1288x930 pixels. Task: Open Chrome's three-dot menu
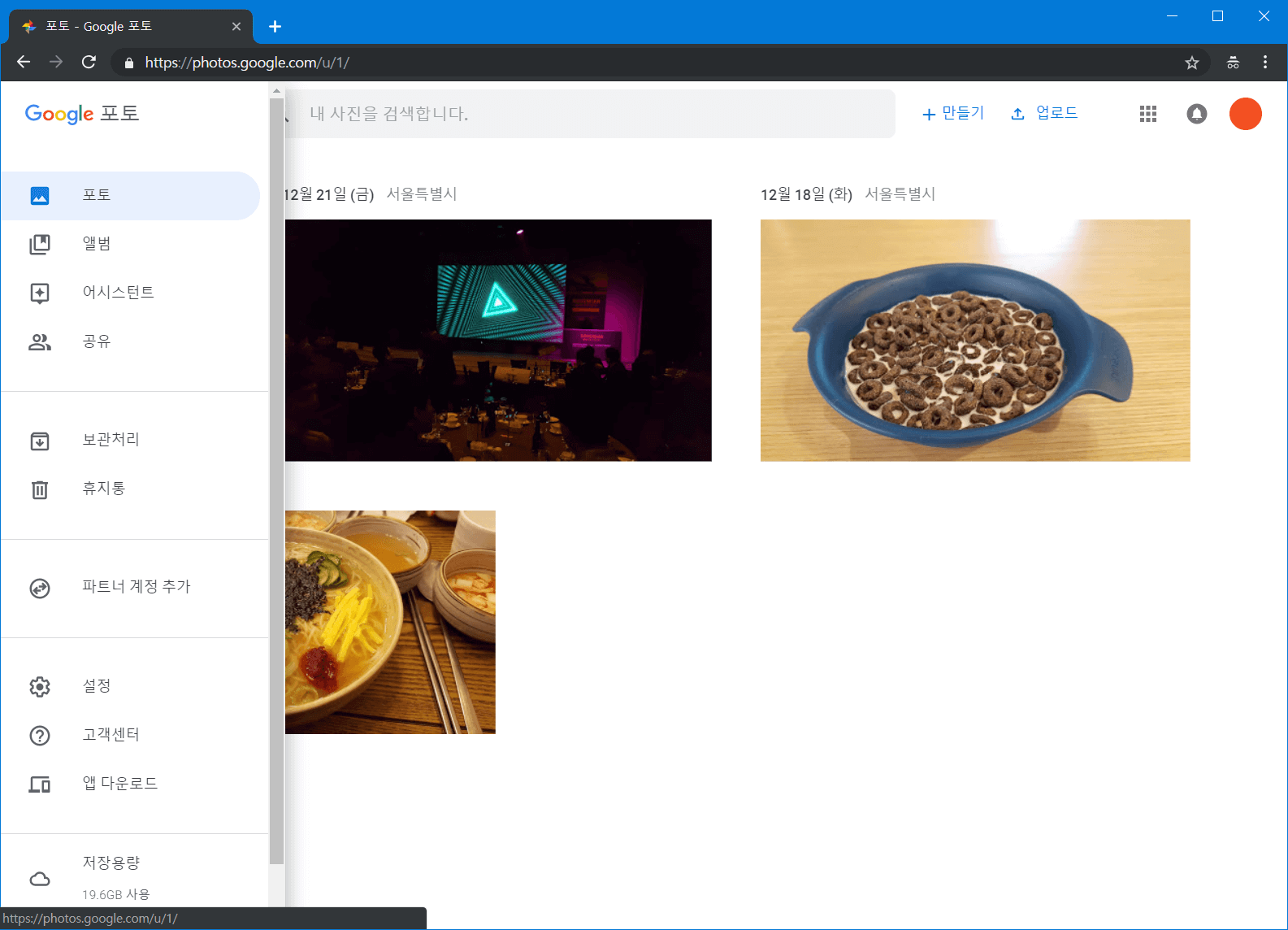1264,63
